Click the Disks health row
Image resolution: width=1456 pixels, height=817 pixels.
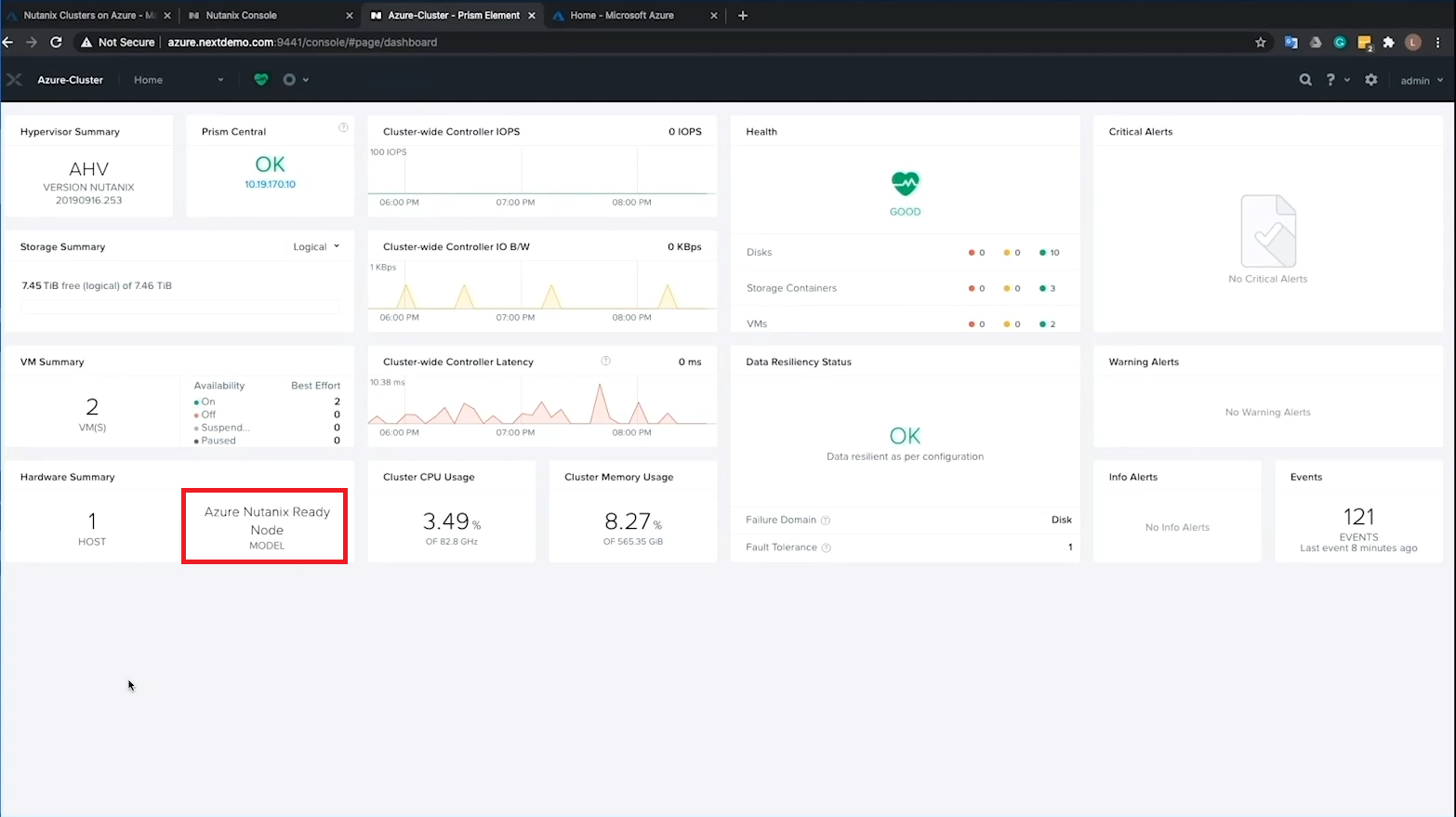point(905,253)
